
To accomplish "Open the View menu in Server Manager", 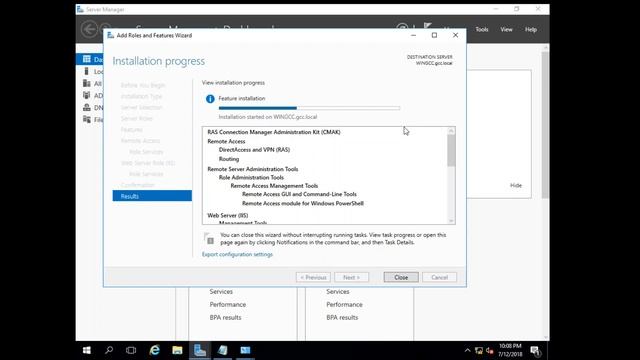I will point(506,29).
